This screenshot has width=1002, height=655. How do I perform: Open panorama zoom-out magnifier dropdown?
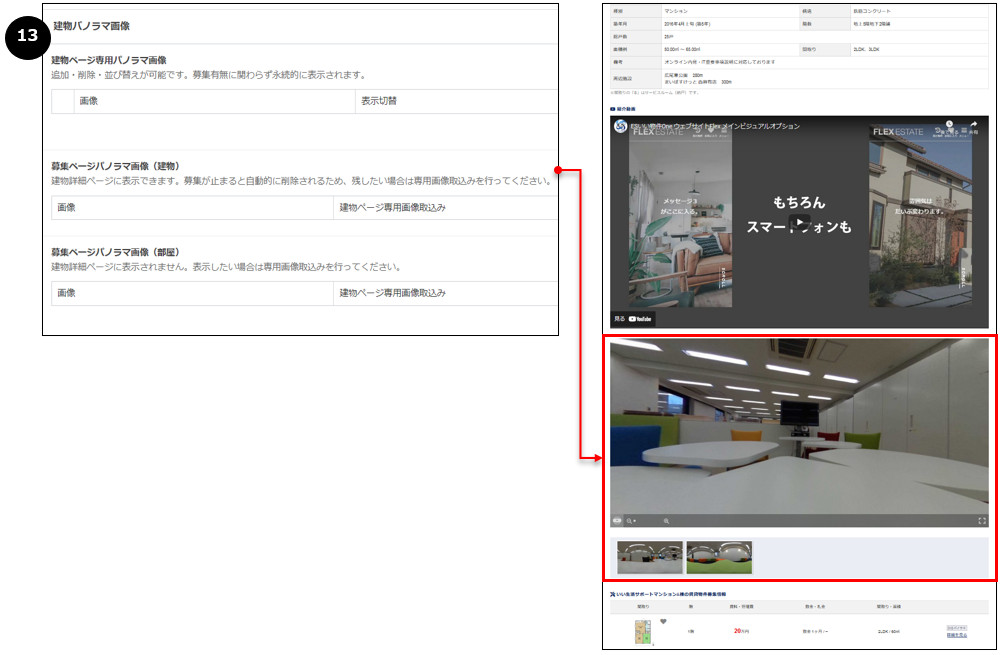click(632, 521)
